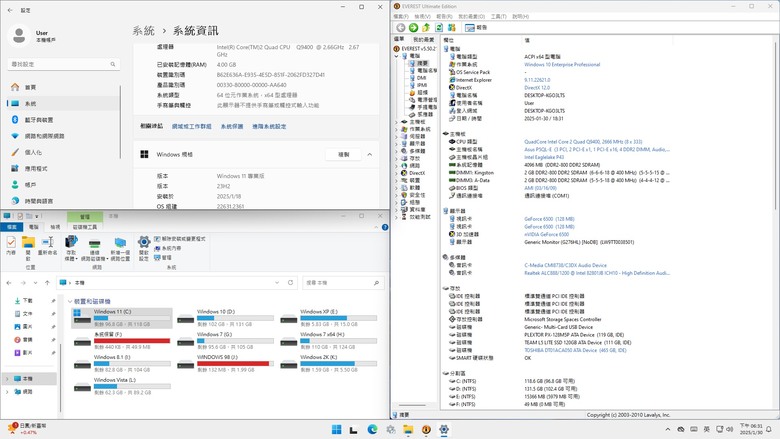Click the 開啟設定 gear ribbon icon

pyautogui.click(x=144, y=248)
